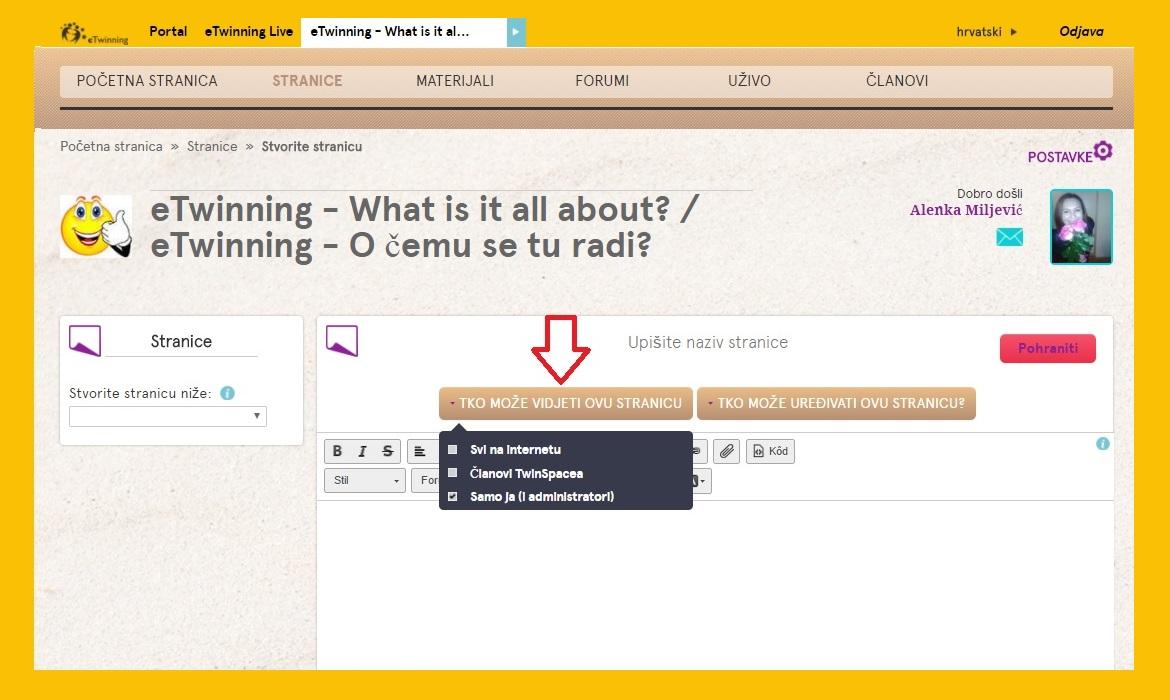Open the MATERIJALI menu item
The image size is (1170, 700).
click(x=455, y=81)
